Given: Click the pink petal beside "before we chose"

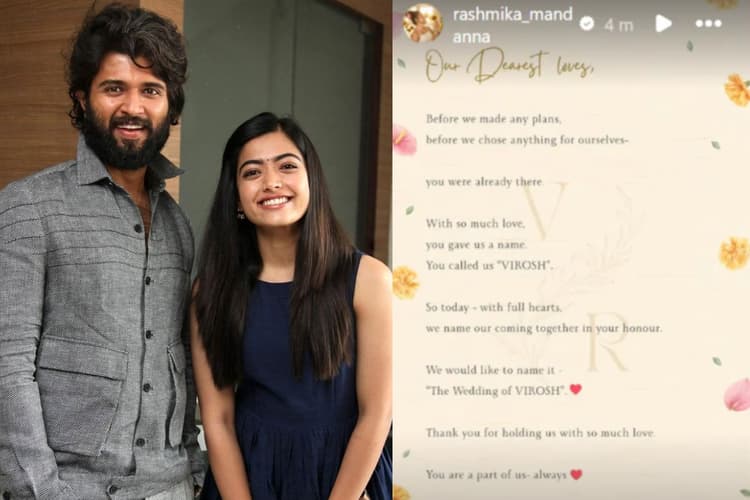Looking at the screenshot, I should (405, 140).
